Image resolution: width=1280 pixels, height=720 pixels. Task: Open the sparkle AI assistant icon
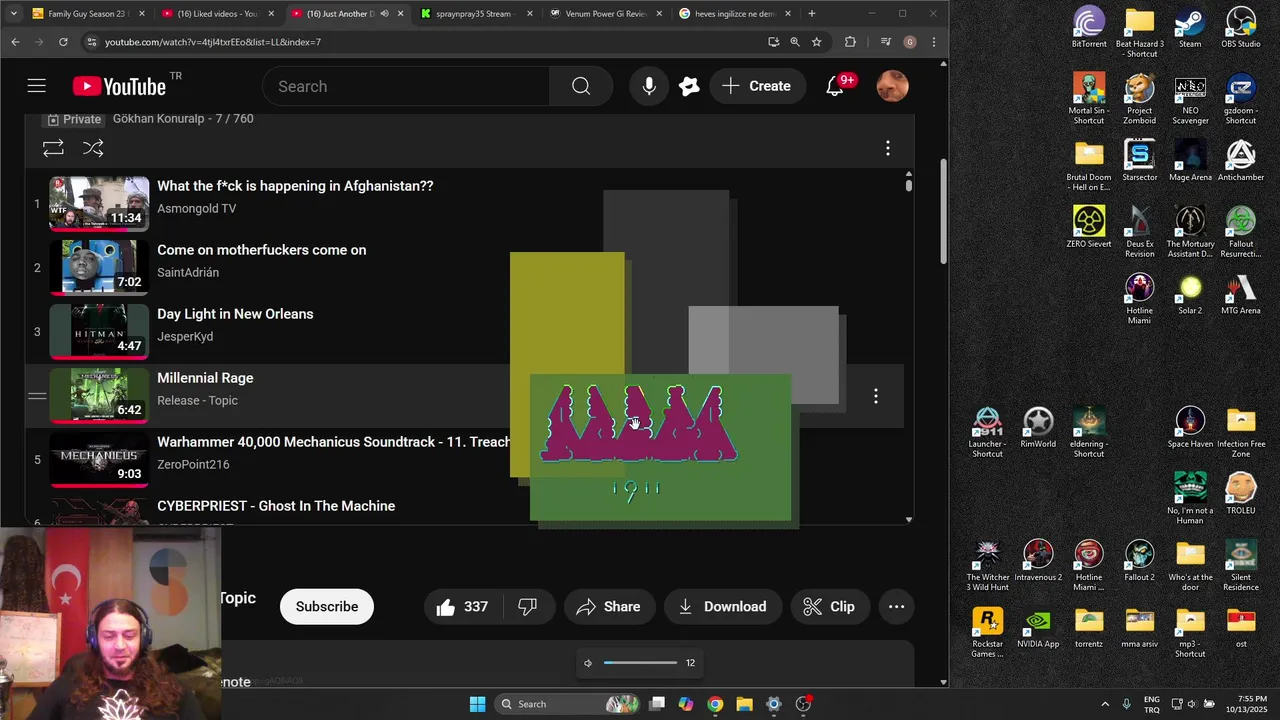[x=689, y=86]
